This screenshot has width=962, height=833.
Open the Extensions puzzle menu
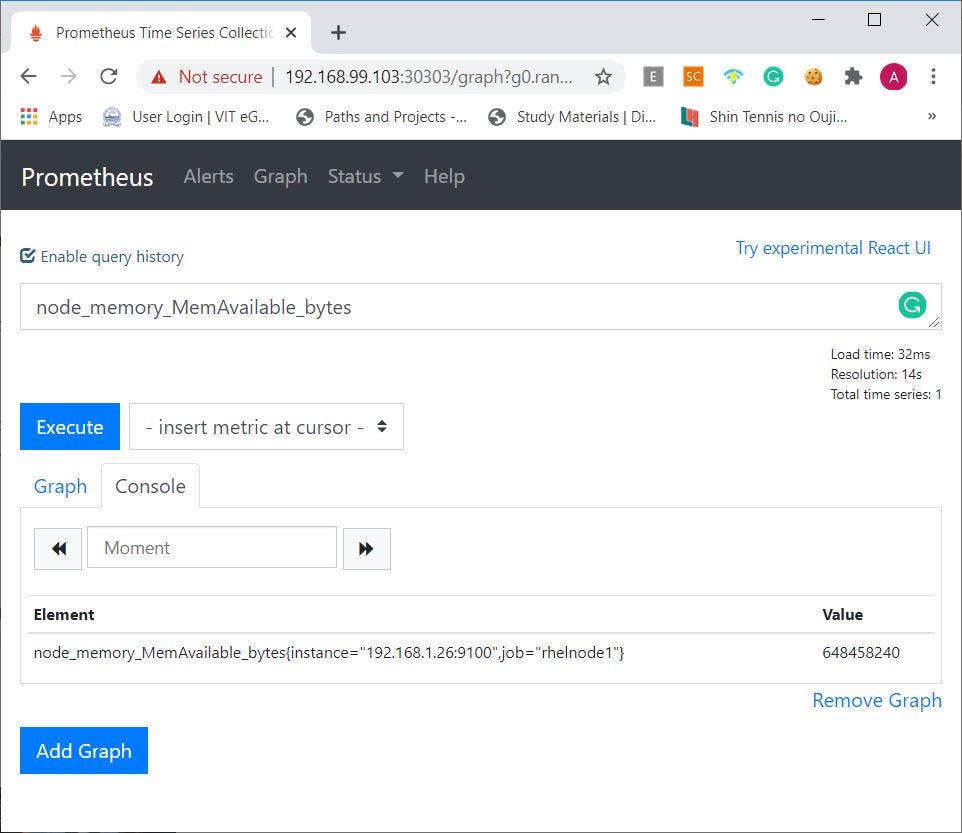tap(853, 77)
